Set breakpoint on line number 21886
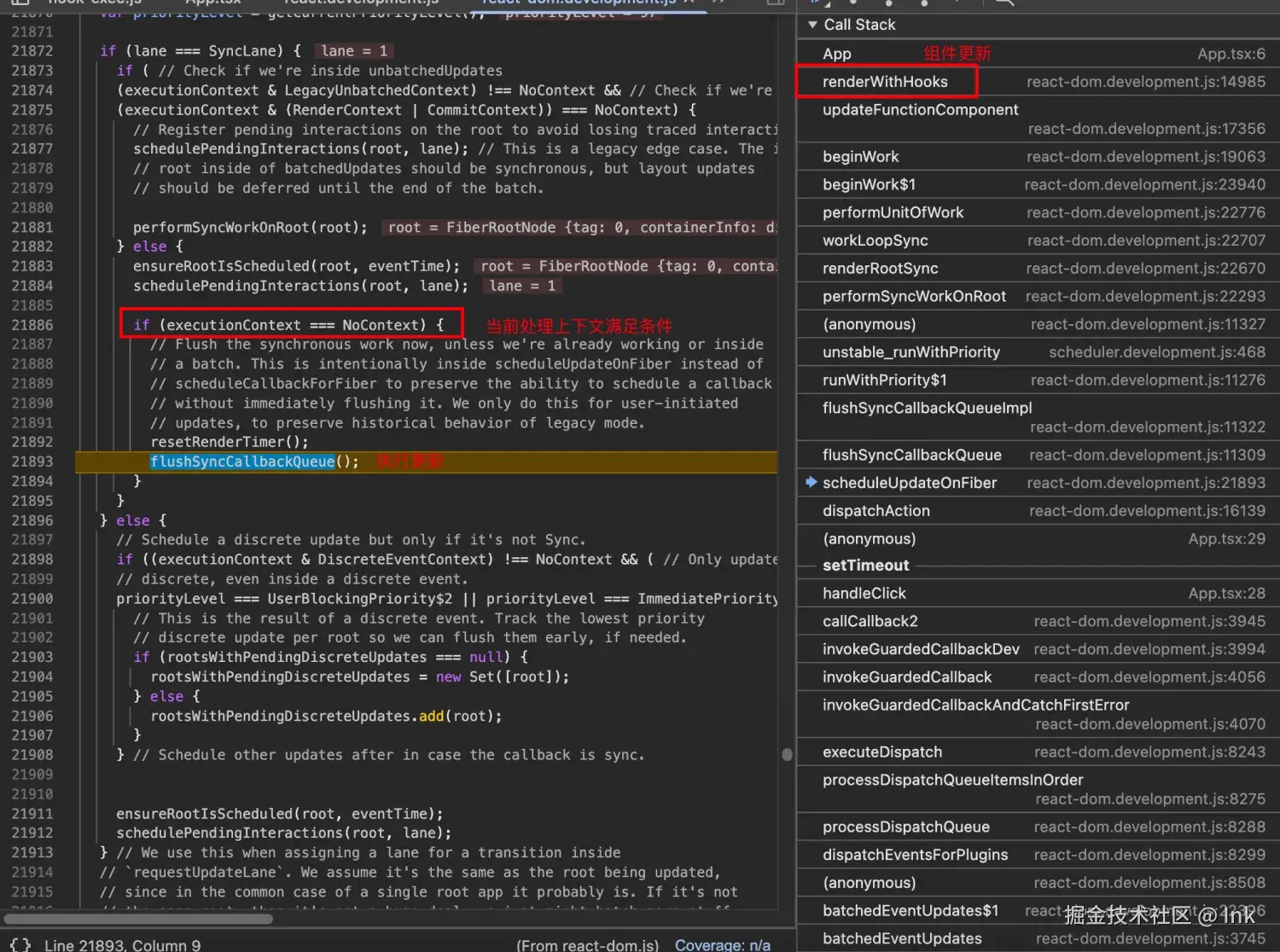 (x=32, y=325)
